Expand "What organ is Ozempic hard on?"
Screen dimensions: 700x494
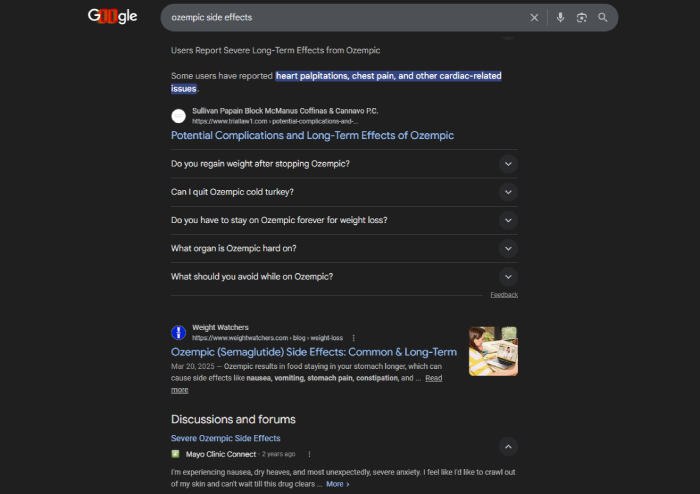click(508, 248)
